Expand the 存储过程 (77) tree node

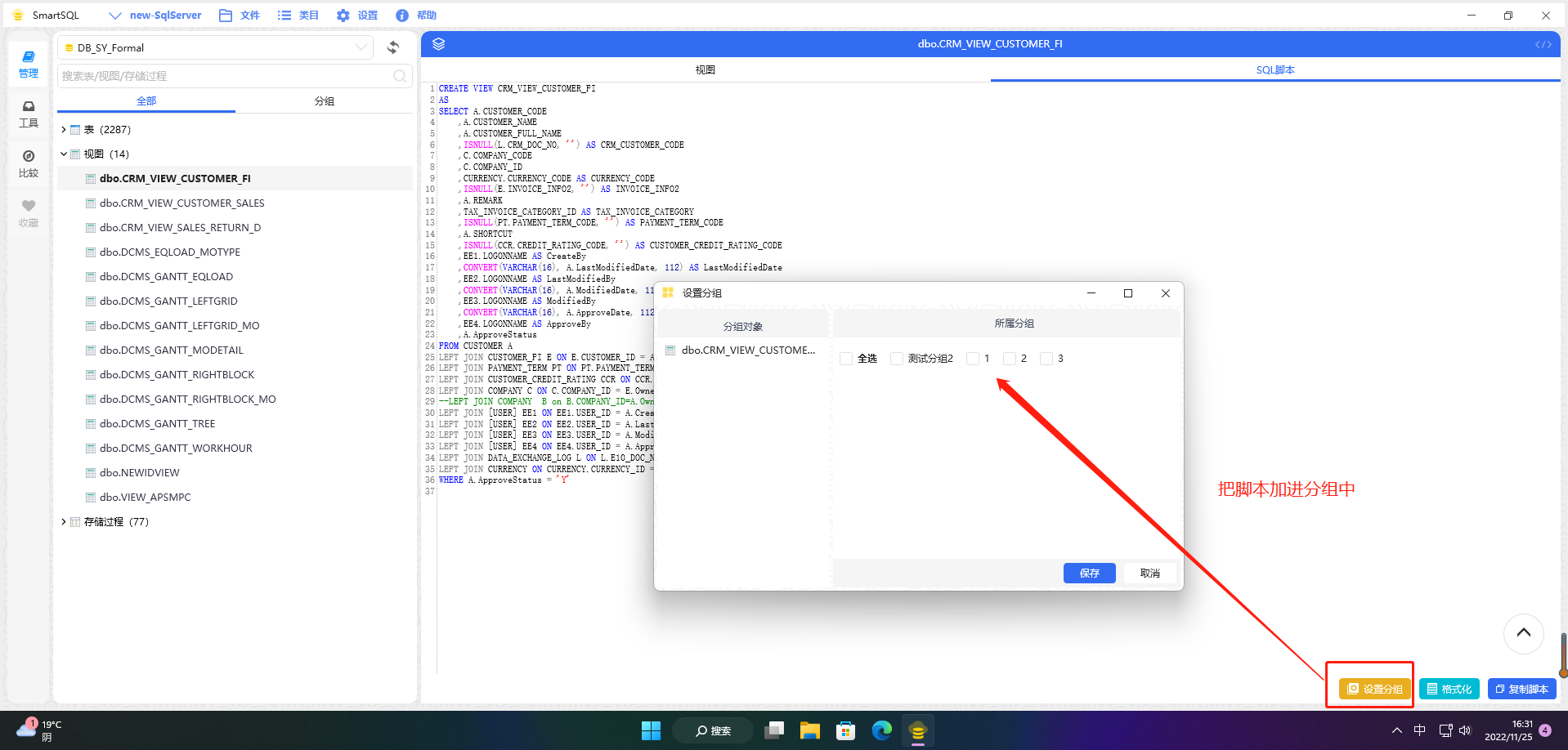pos(64,522)
